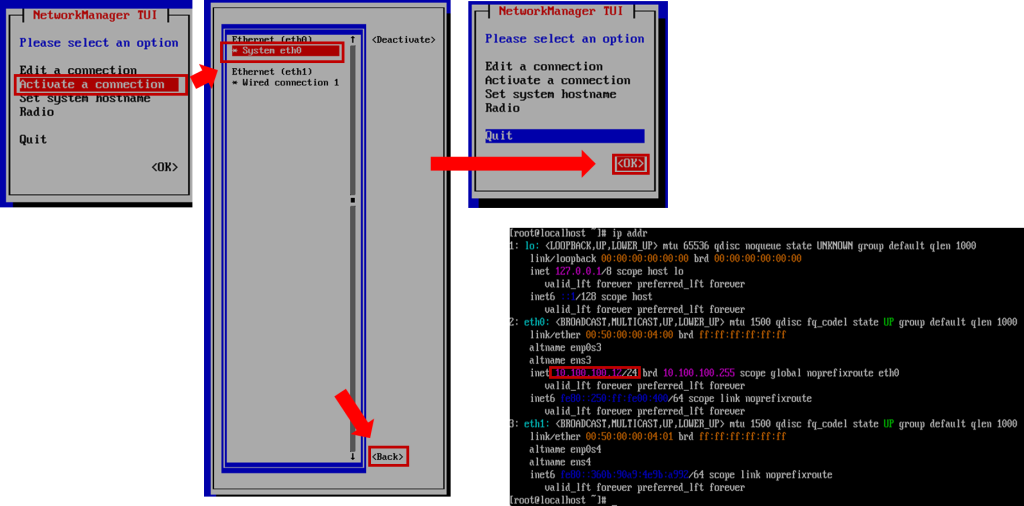Viewport: 1024px width, 506px height.
Task: Click the connection list scrollbar thumb
Action: point(353,200)
